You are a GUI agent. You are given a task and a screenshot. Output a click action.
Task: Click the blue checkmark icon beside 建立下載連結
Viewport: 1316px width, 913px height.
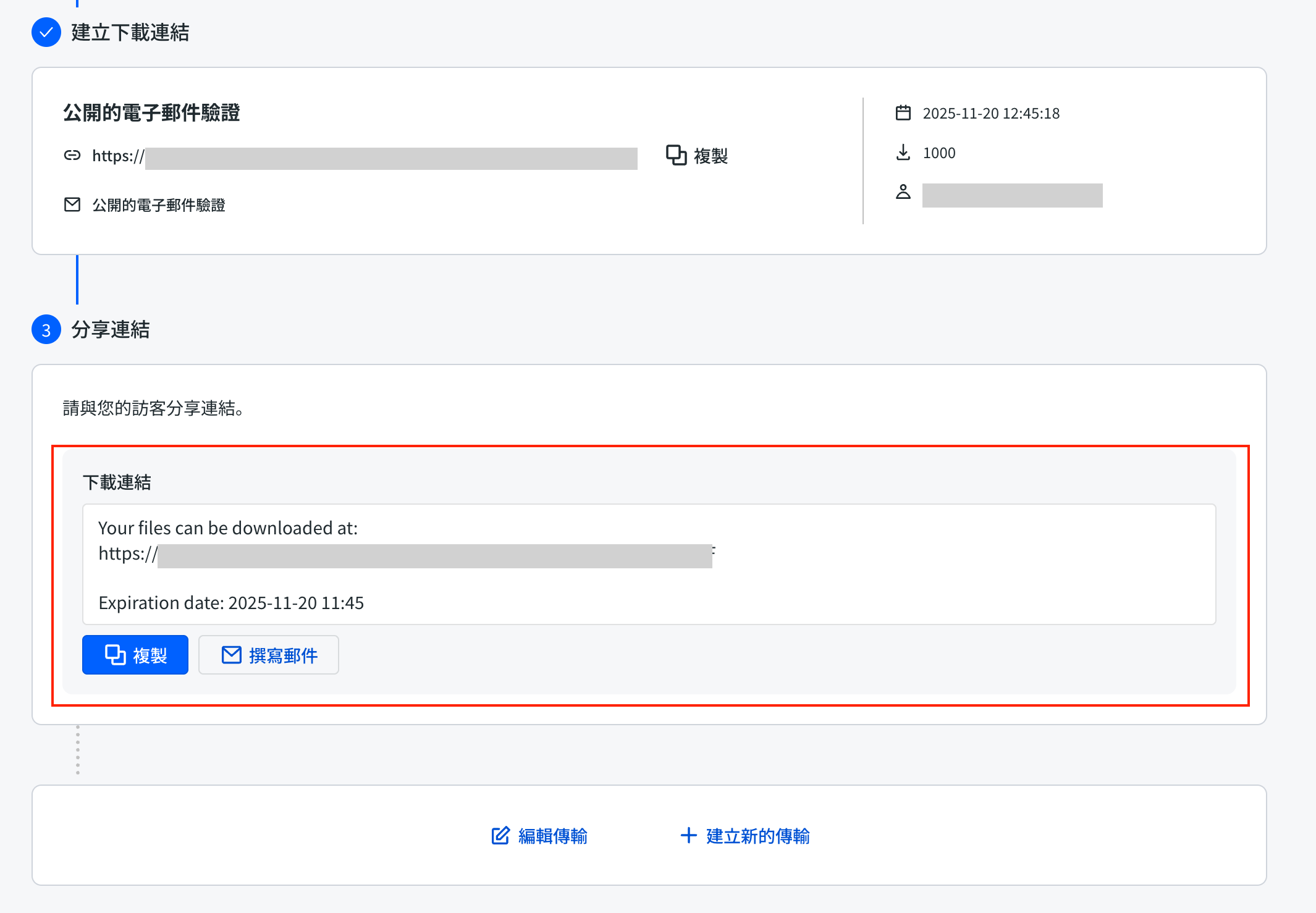click(x=46, y=32)
